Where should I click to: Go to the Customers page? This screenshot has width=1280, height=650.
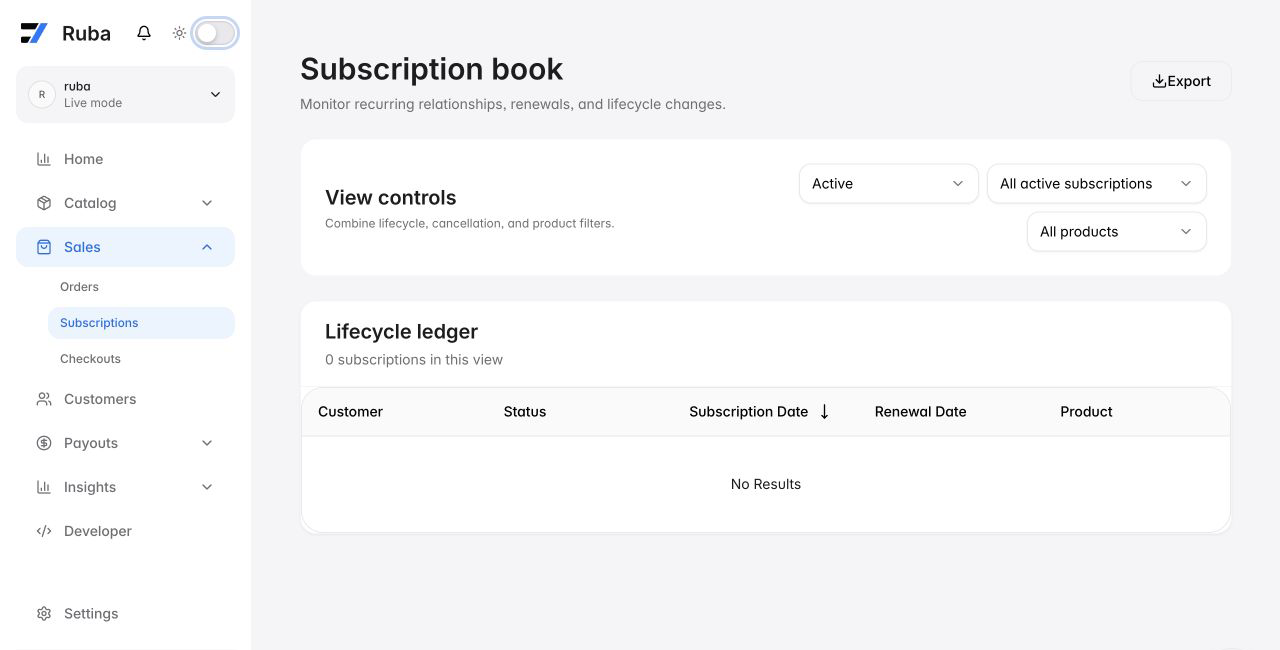click(x=125, y=399)
